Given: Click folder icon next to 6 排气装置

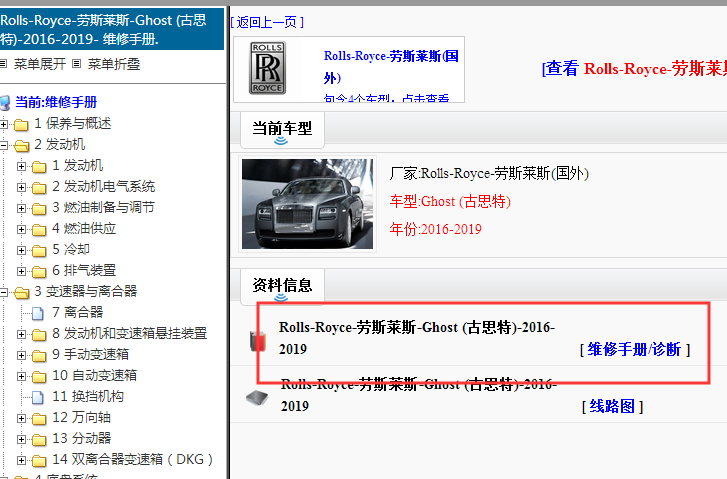Looking at the screenshot, I should (x=39, y=271).
